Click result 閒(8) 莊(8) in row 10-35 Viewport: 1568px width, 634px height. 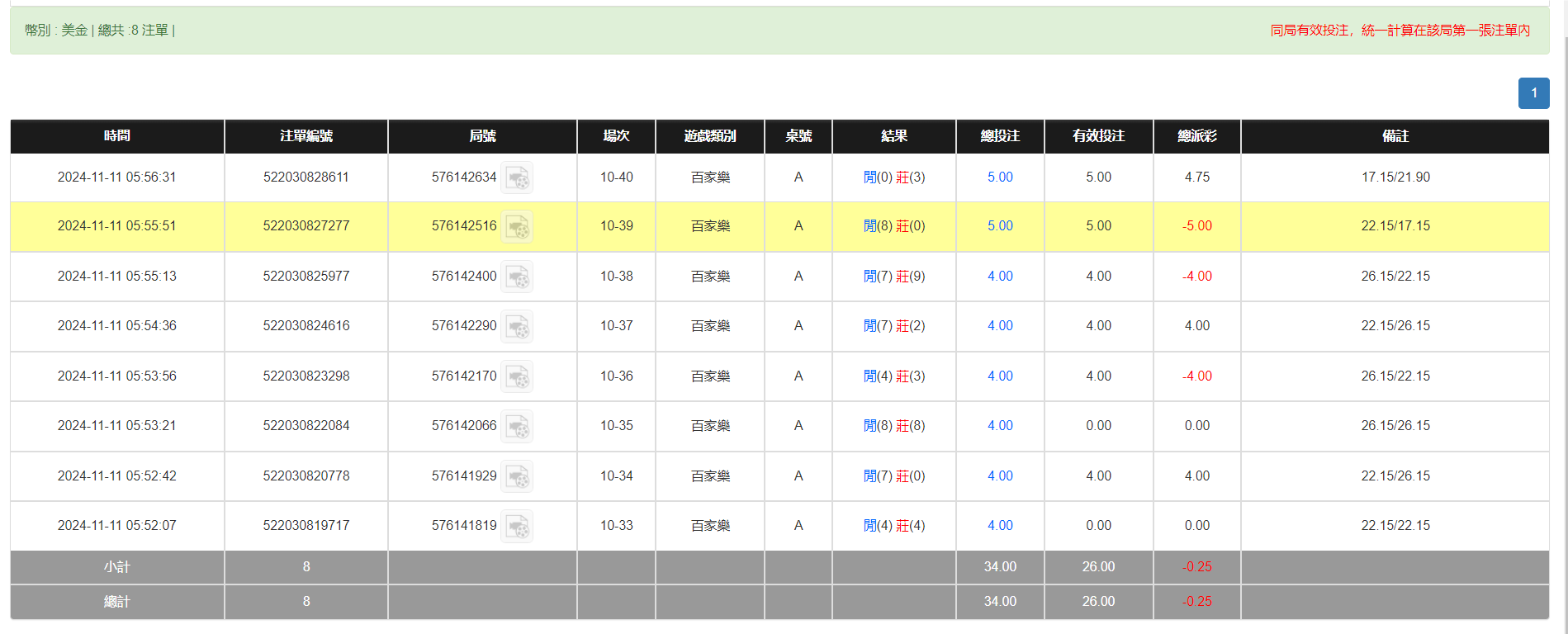[893, 426]
